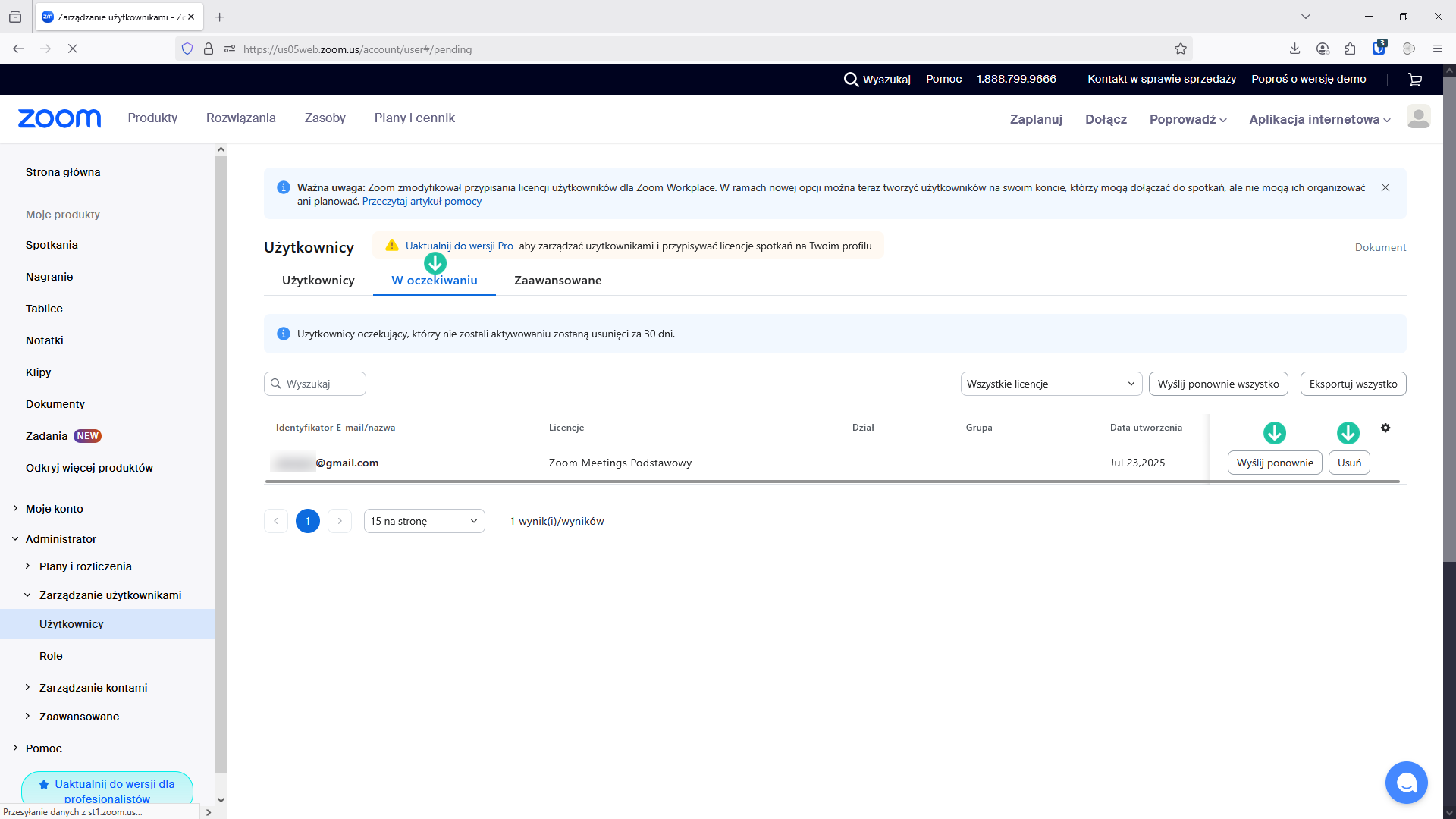Focus the Wyszukaj user search field
Viewport: 1456px width, 819px height.
coord(315,384)
